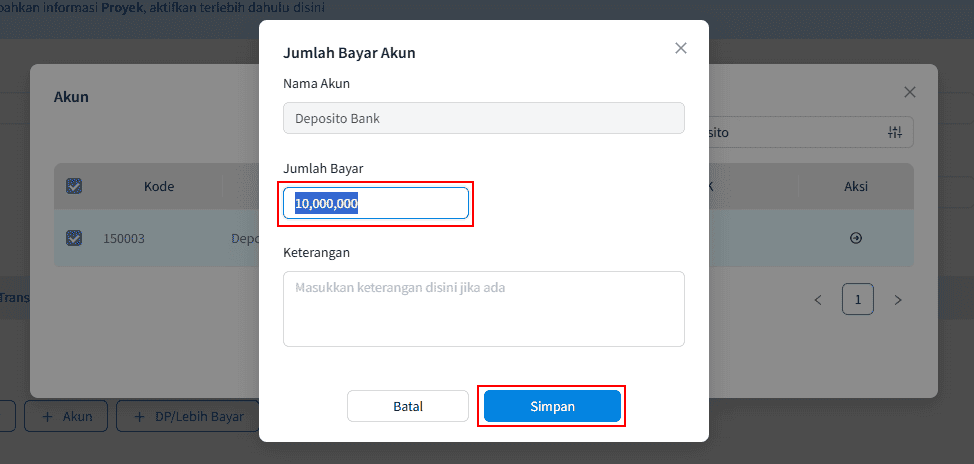This screenshot has height=464, width=974.
Task: Click the Kode column header
Action: tap(159, 186)
